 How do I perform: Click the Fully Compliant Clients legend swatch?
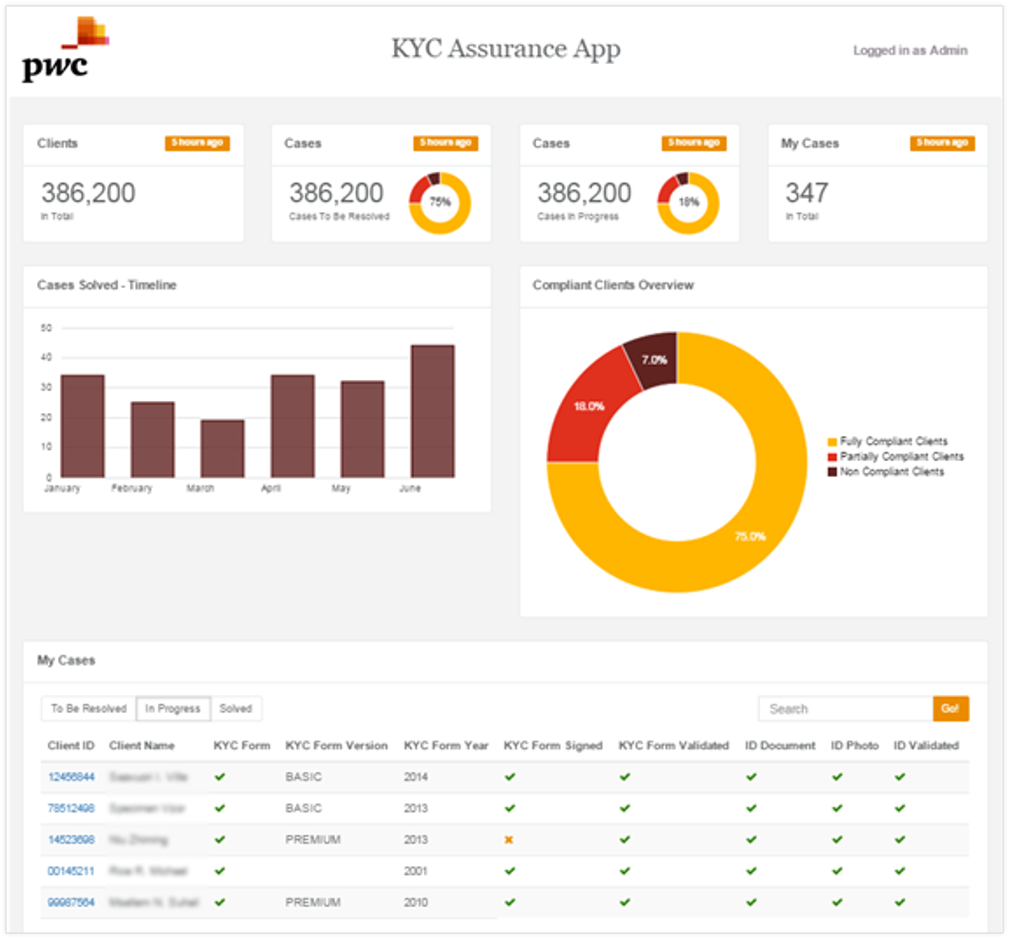(832, 441)
